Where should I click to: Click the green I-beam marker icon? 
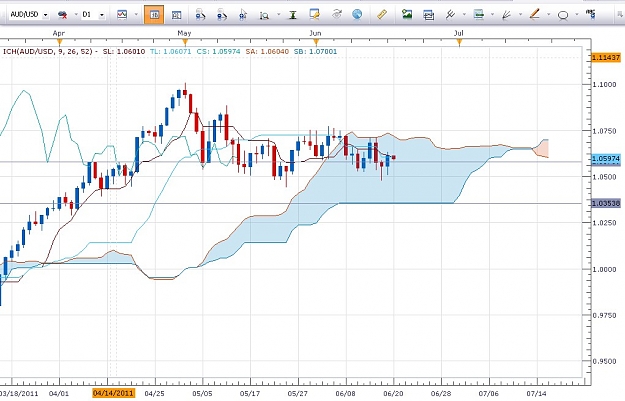[x=293, y=15]
